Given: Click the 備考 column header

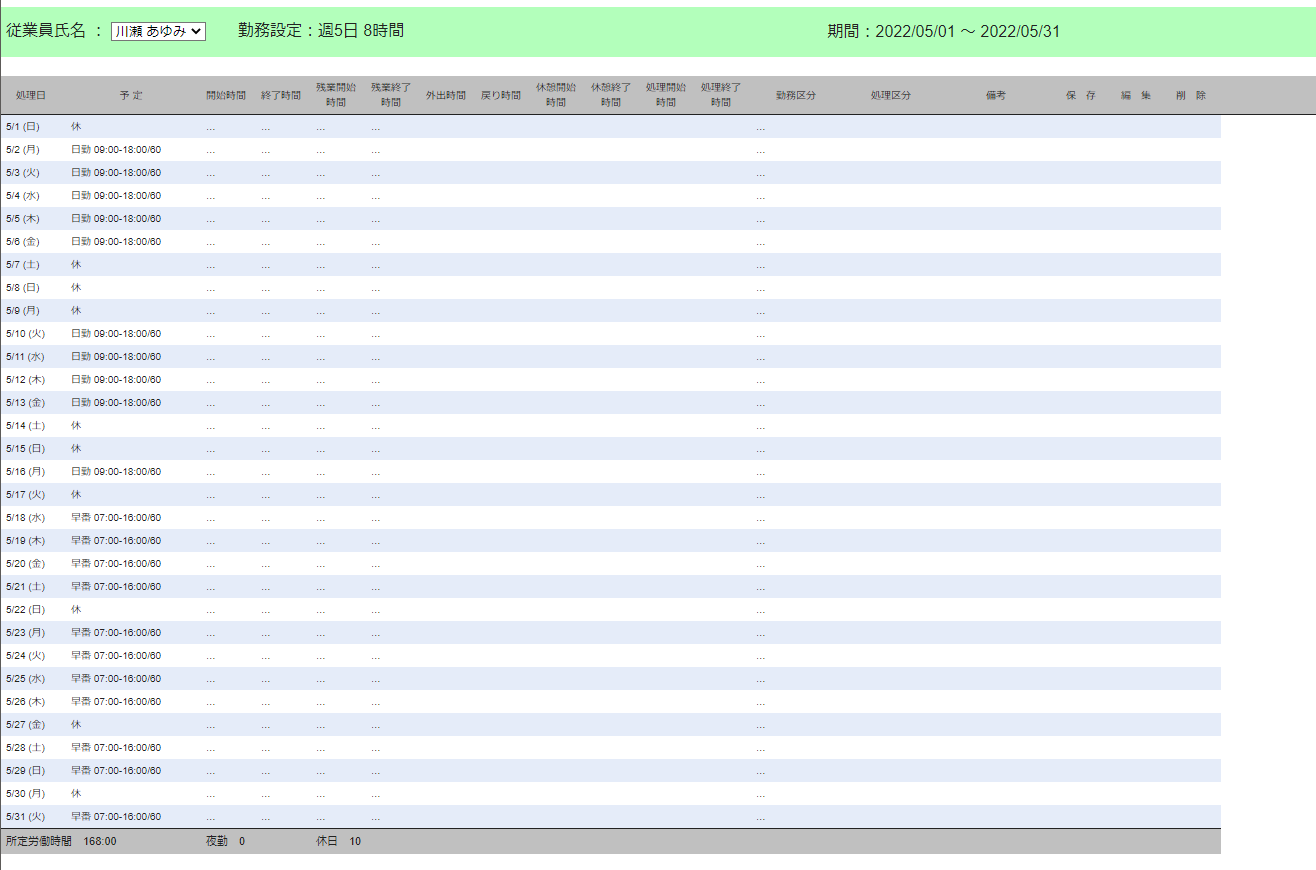Looking at the screenshot, I should pyautogui.click(x=995, y=96).
